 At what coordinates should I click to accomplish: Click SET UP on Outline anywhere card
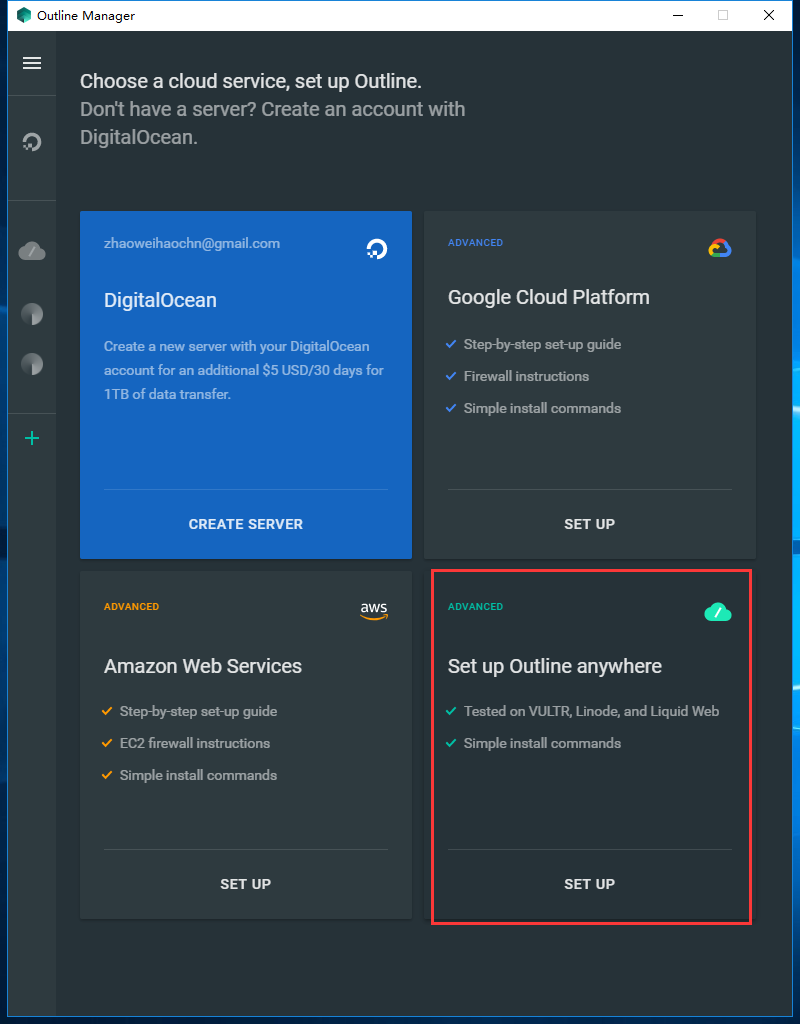(x=589, y=884)
